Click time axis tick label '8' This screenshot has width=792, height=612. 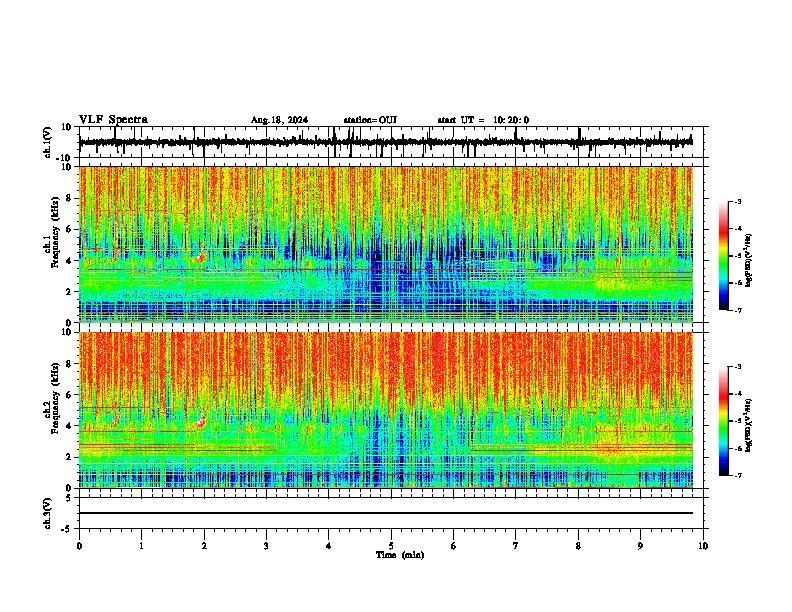pyautogui.click(x=578, y=546)
